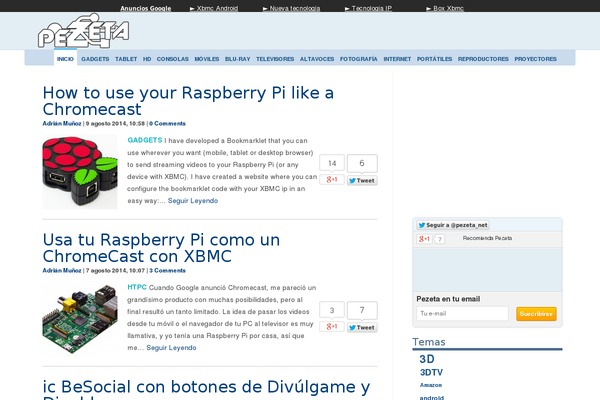Open the BeSocial con botones de Divúlgame article

coord(206,389)
